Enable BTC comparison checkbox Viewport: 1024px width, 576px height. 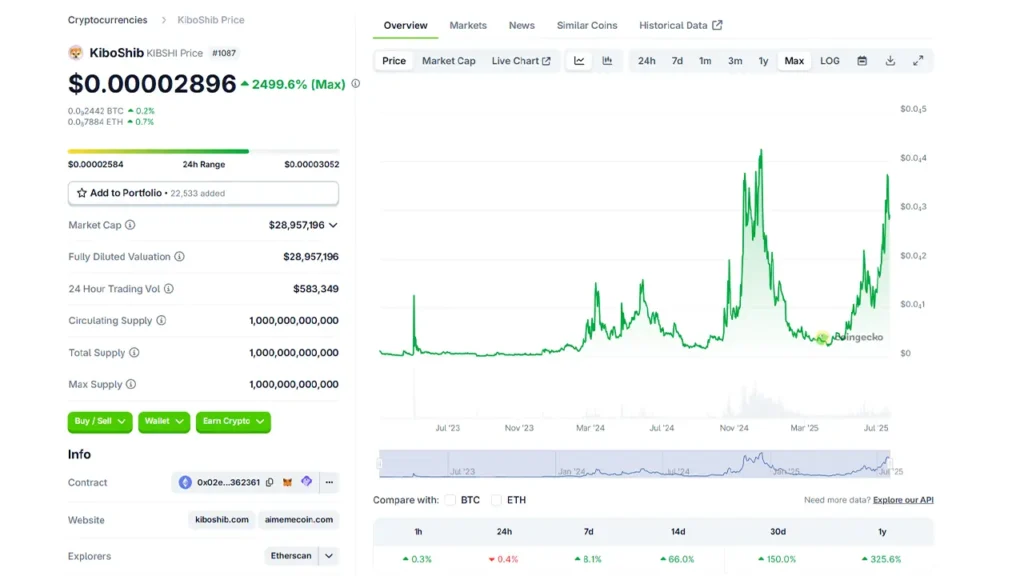pos(450,500)
